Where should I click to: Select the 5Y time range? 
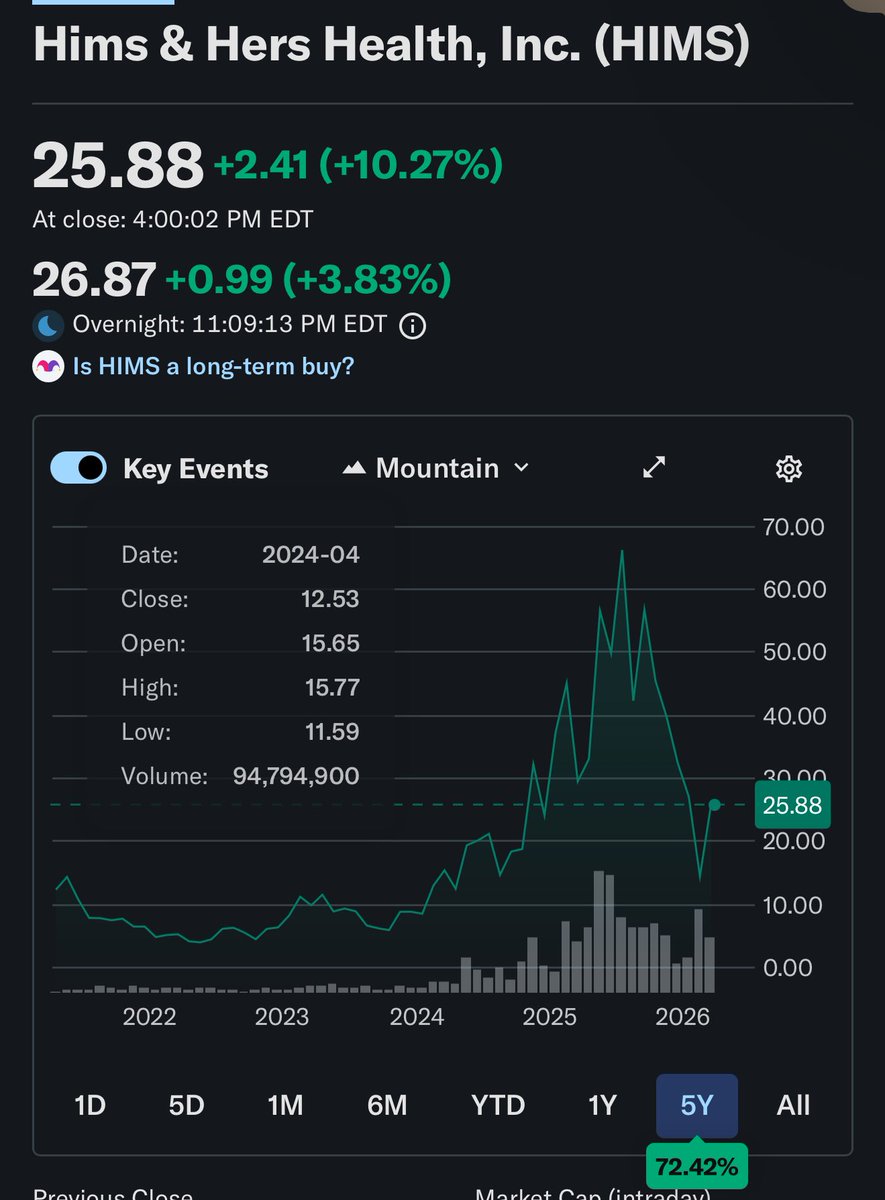tap(697, 1105)
